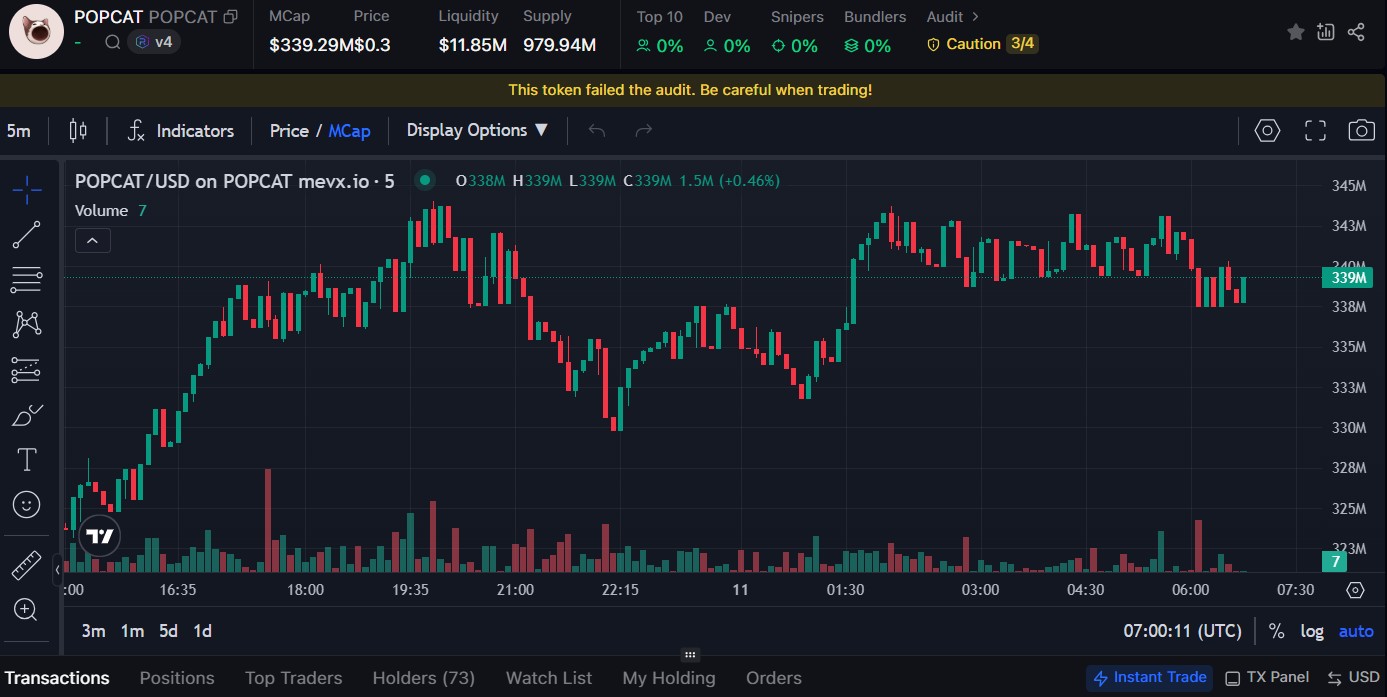
Task: Open the Top Traders tab
Action: (x=293, y=678)
